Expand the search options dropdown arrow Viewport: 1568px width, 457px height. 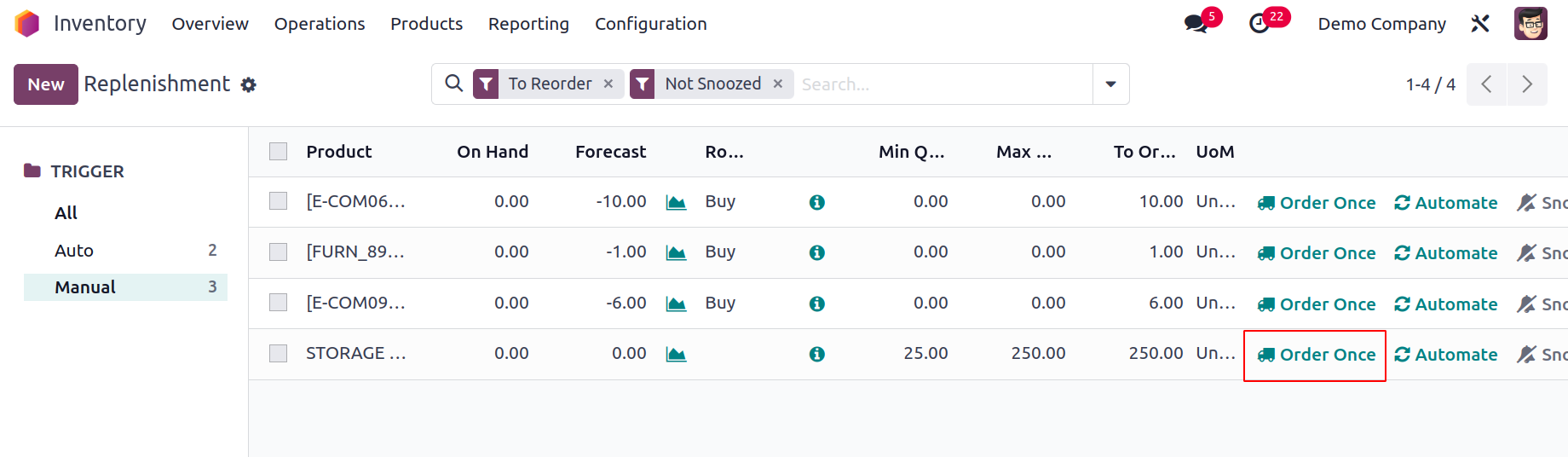click(x=1110, y=84)
